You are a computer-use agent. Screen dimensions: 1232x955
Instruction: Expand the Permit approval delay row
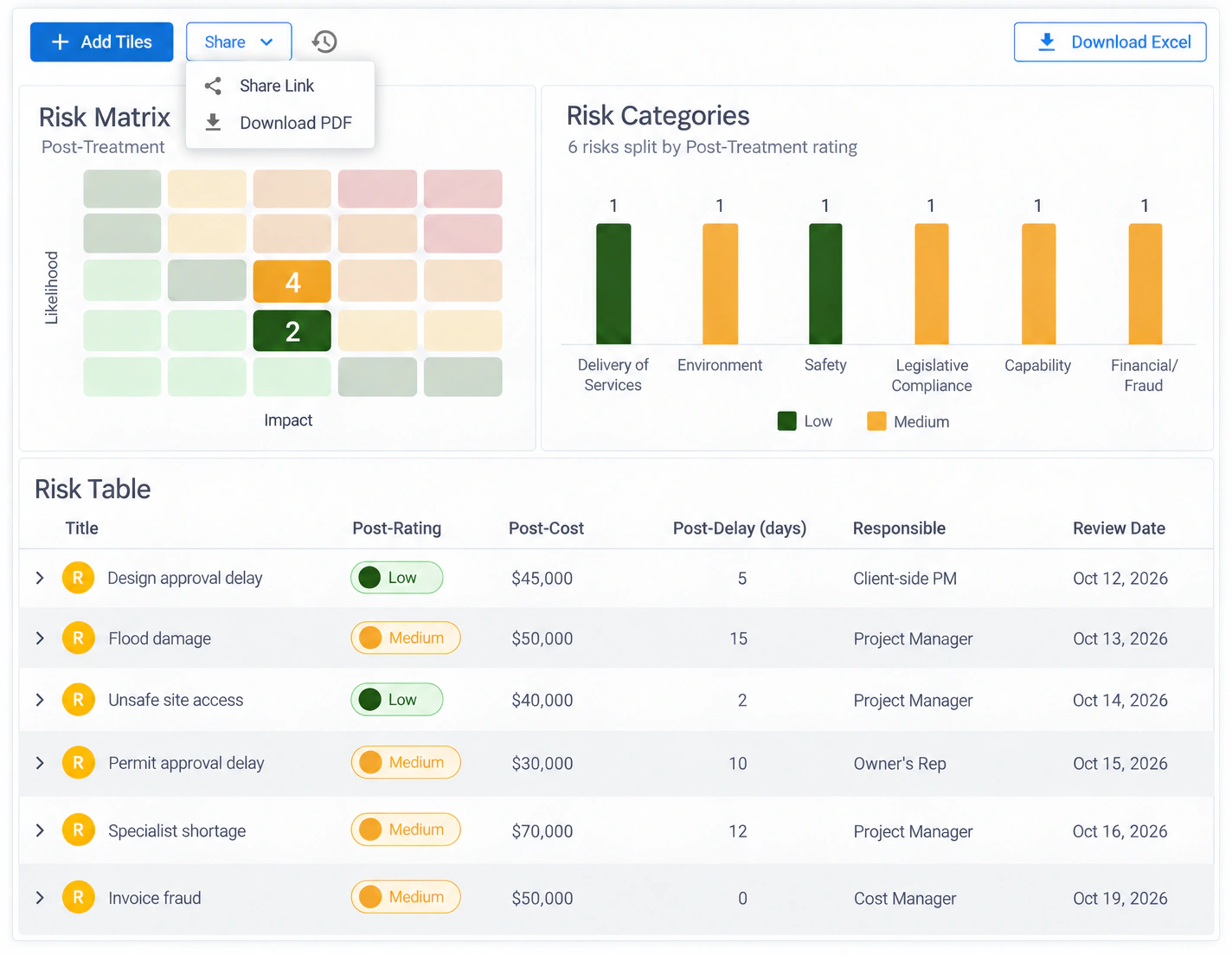40,763
